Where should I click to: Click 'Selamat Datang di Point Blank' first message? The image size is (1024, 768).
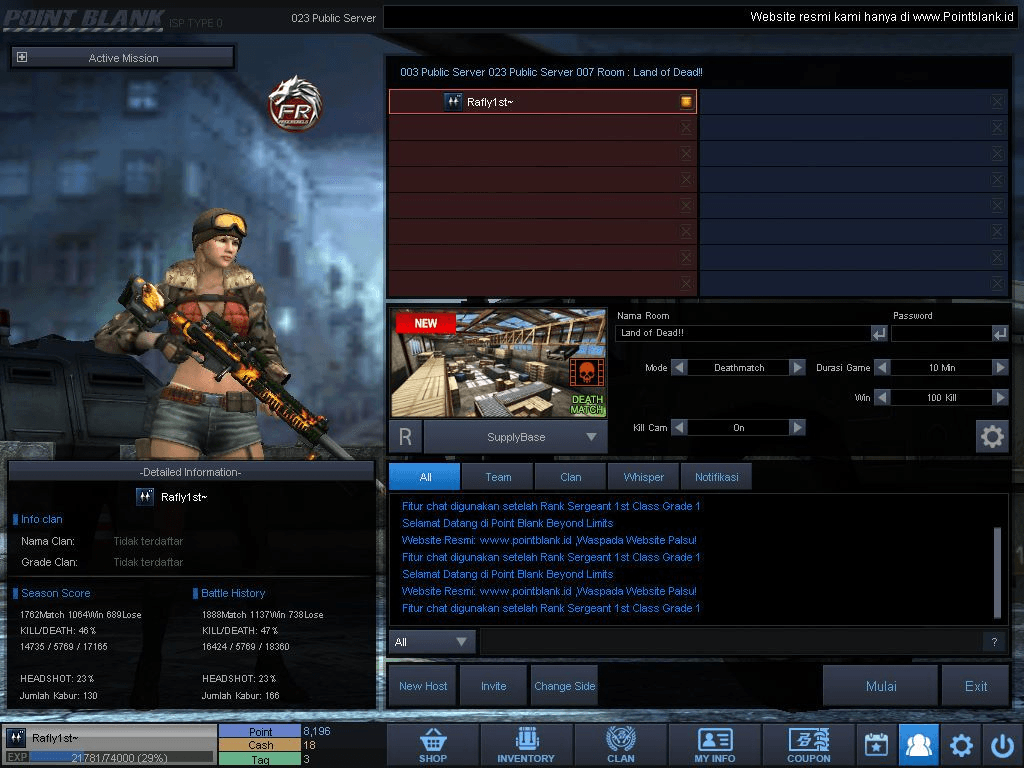(507, 523)
